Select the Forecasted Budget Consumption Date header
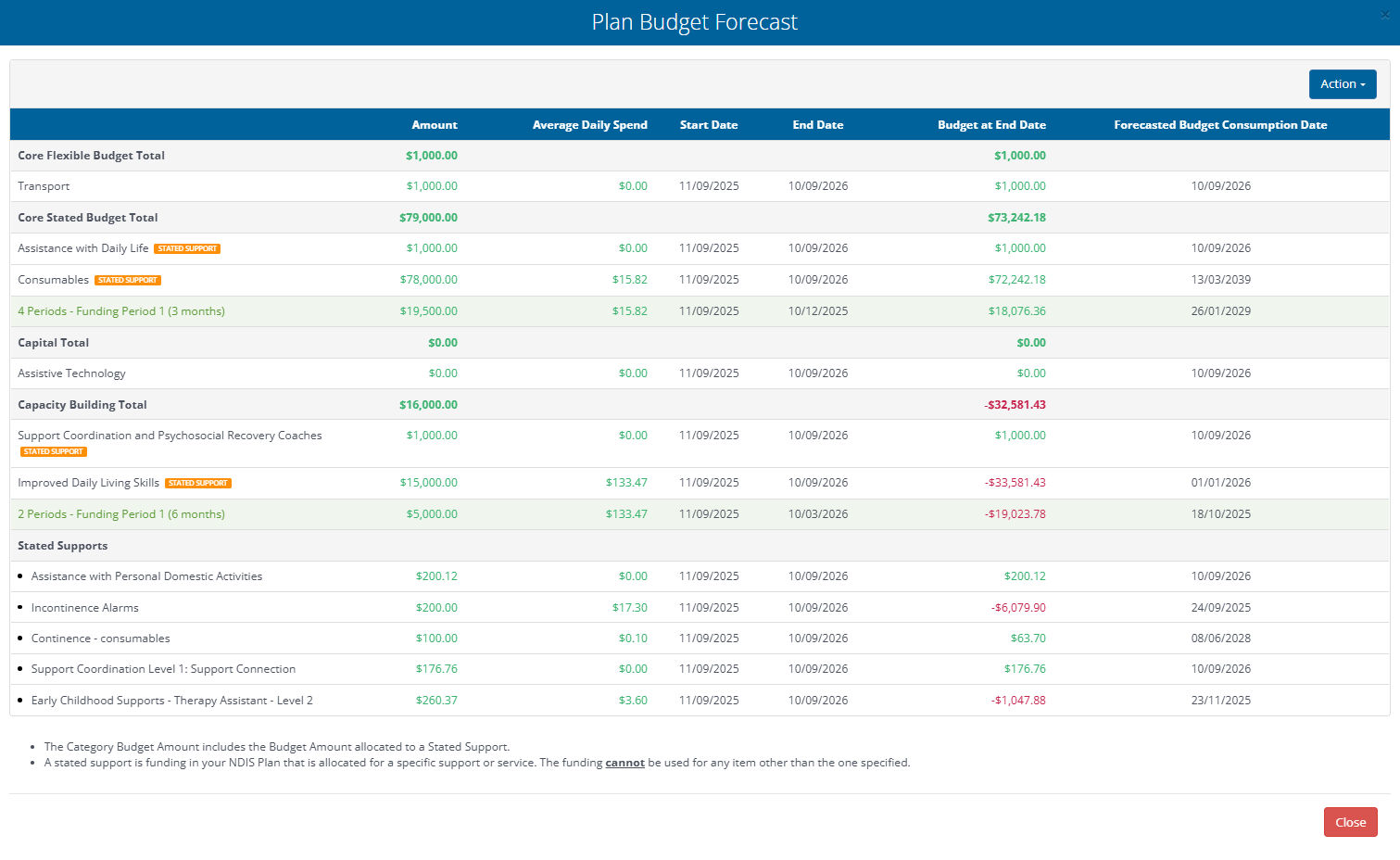 [1220, 125]
